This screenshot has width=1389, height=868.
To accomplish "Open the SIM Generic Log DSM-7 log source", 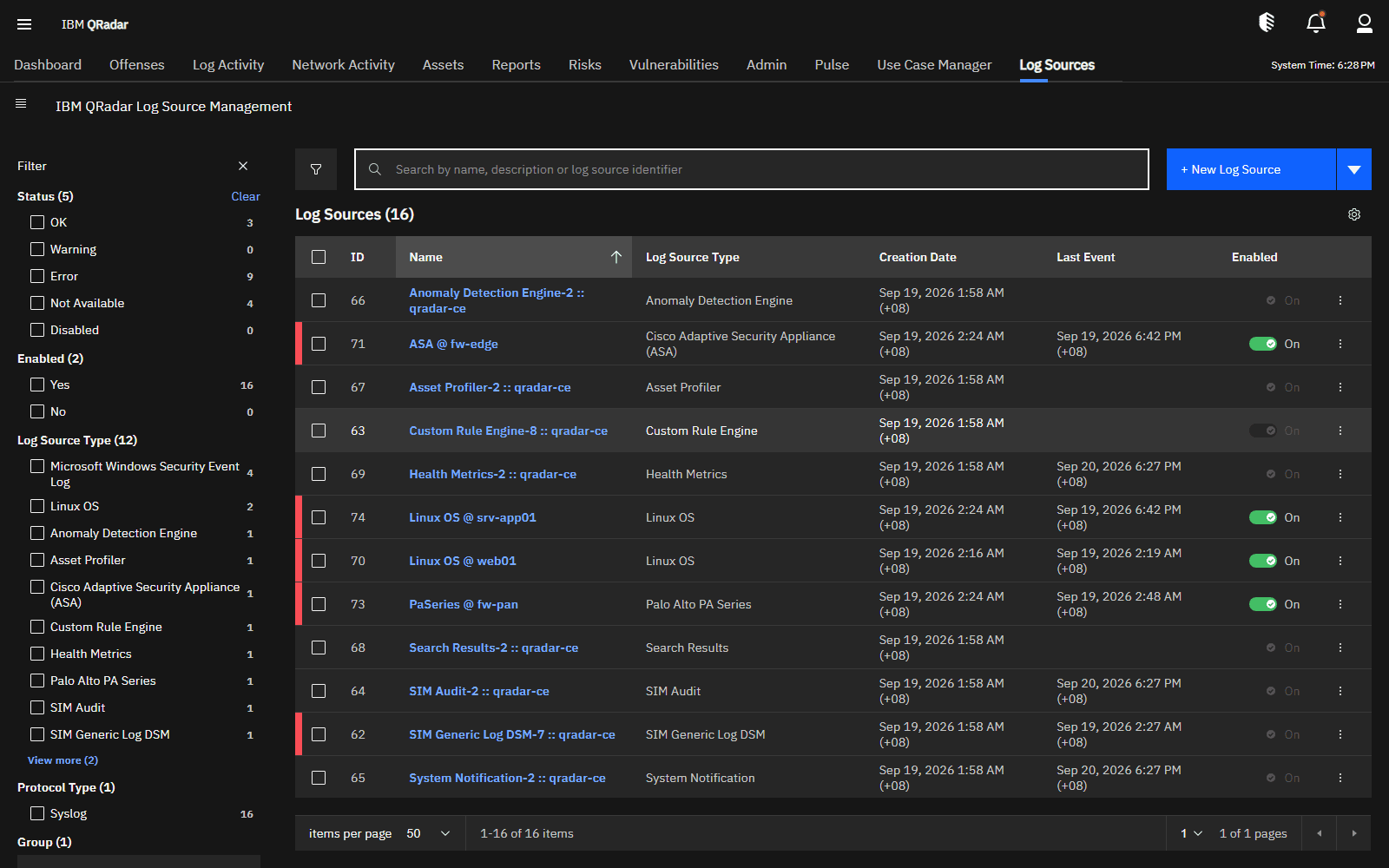I will (x=512, y=734).
